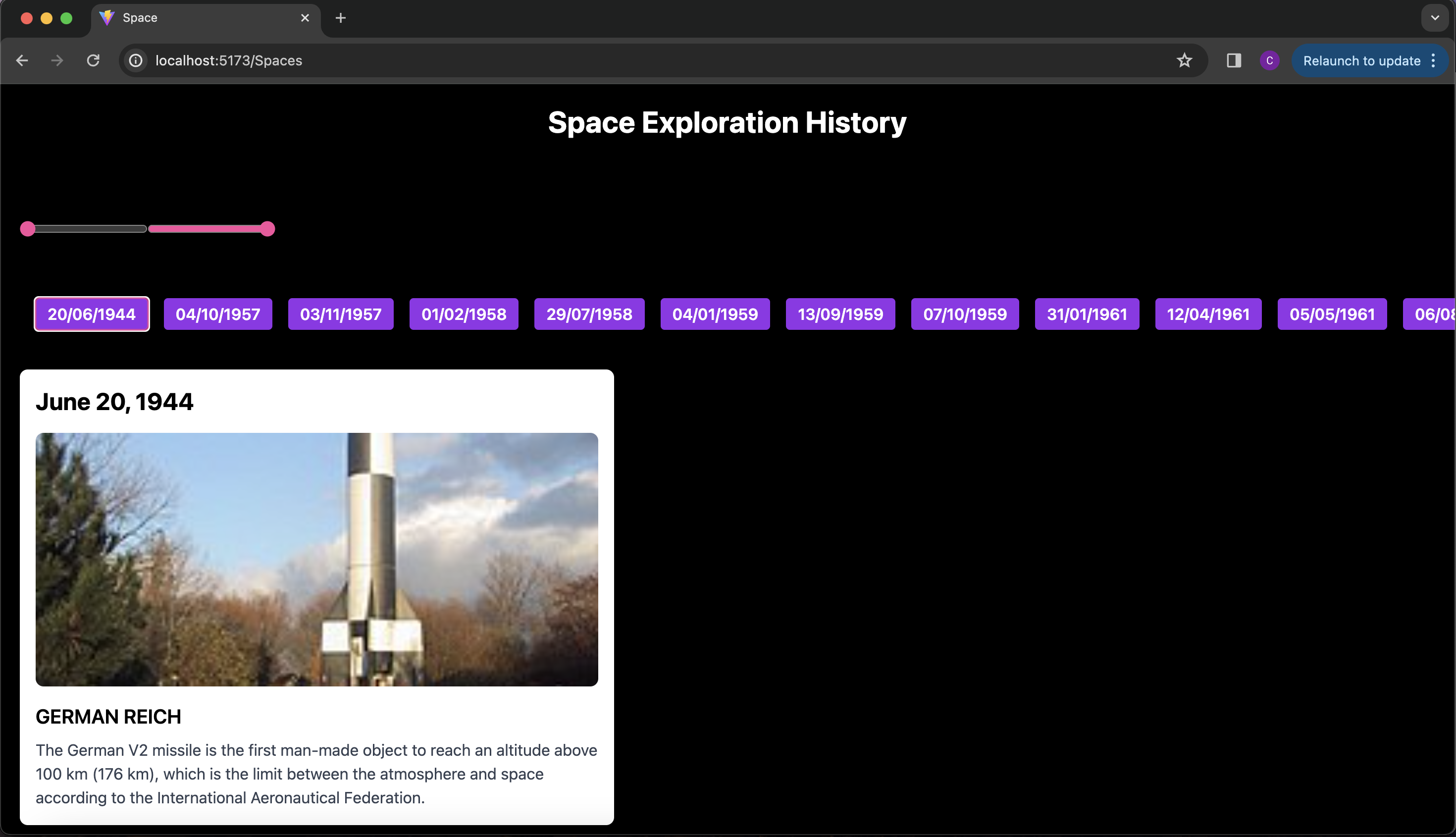Click the address bar URL field
The width and height of the screenshot is (1456, 837).
click(632, 60)
